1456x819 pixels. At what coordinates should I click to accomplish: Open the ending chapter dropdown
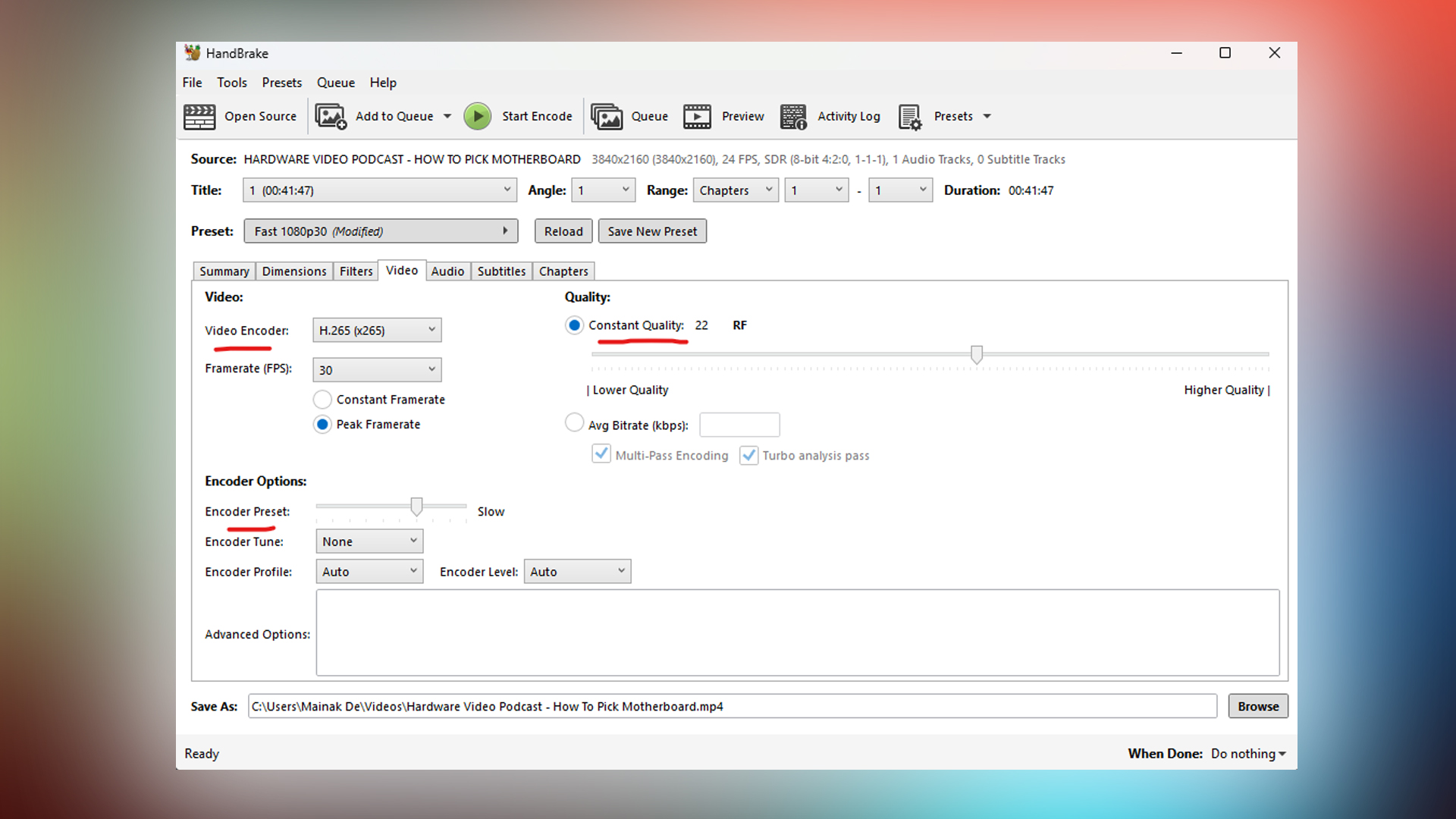click(900, 190)
